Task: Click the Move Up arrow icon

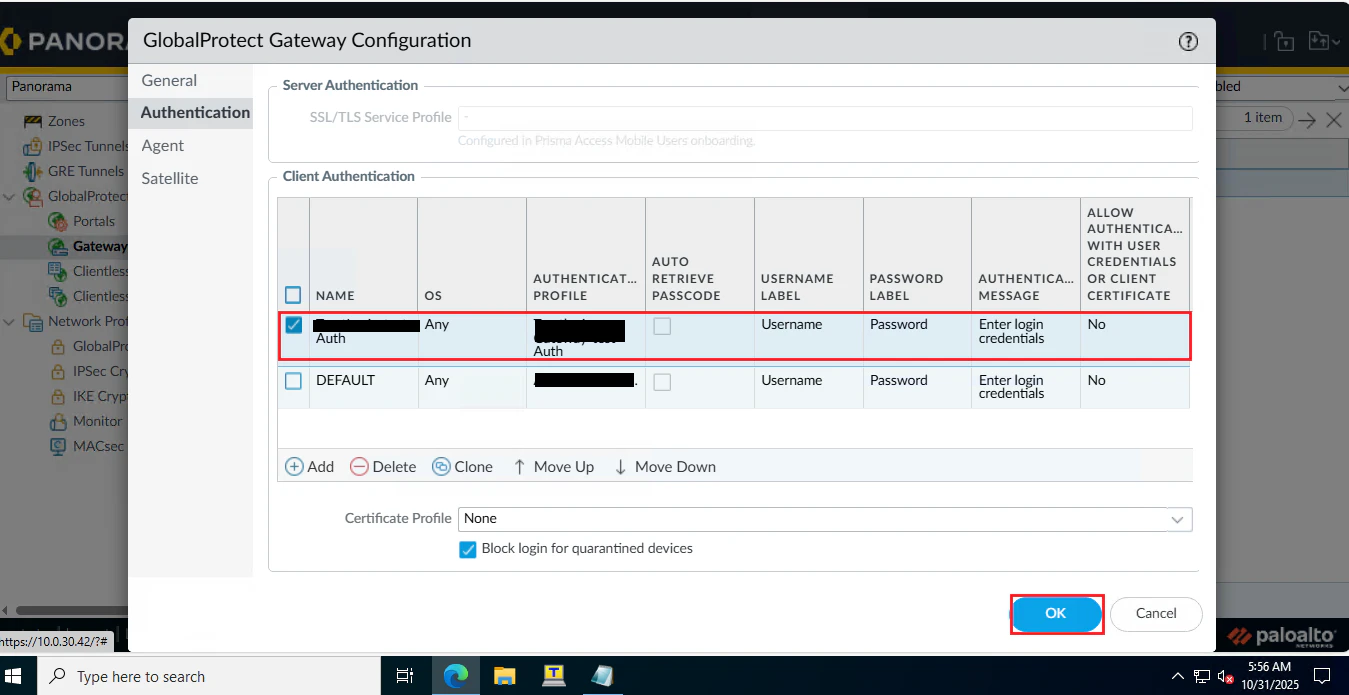Action: (519, 467)
